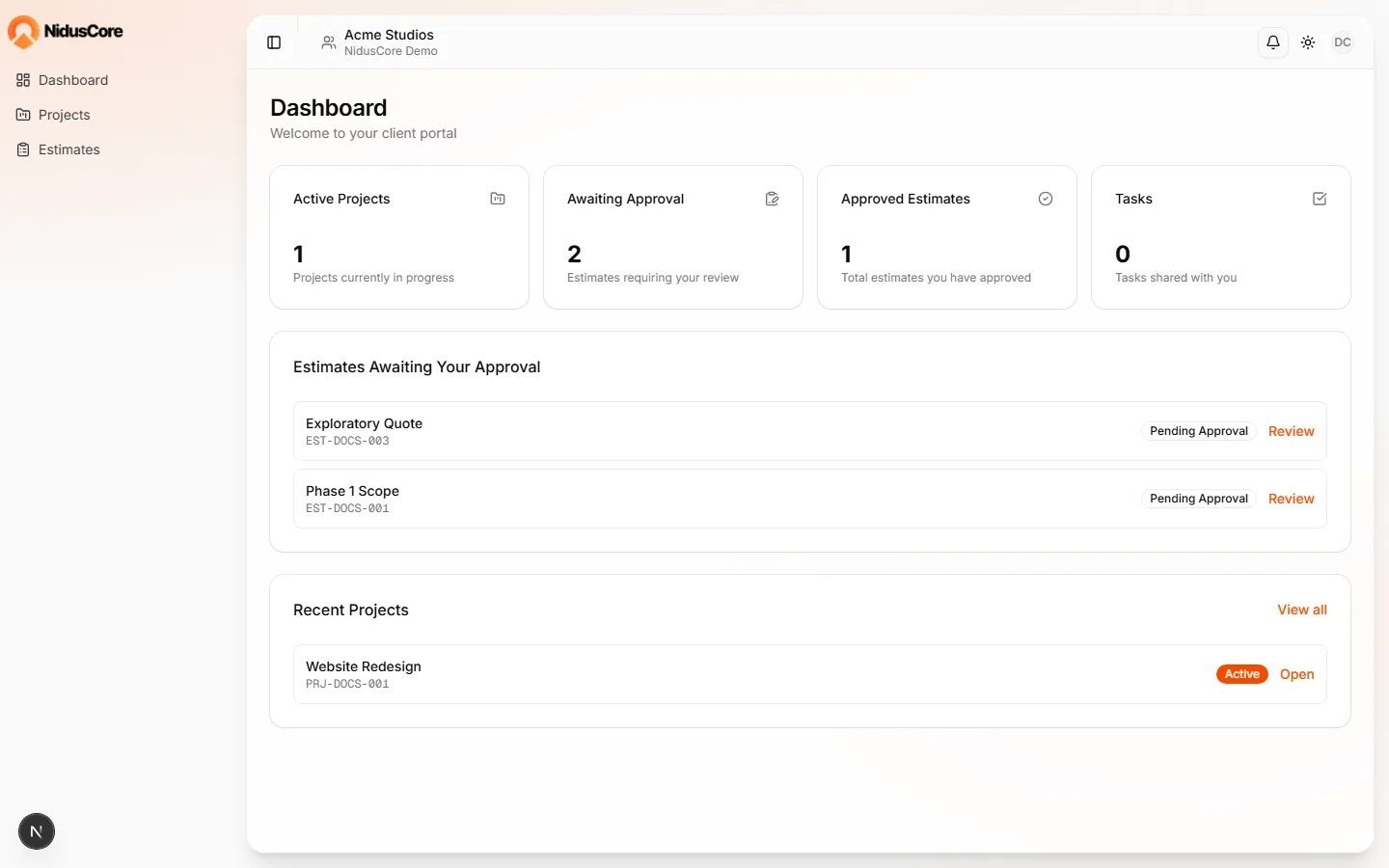Click the Approved Estimates checkmark icon

pyautogui.click(x=1046, y=199)
